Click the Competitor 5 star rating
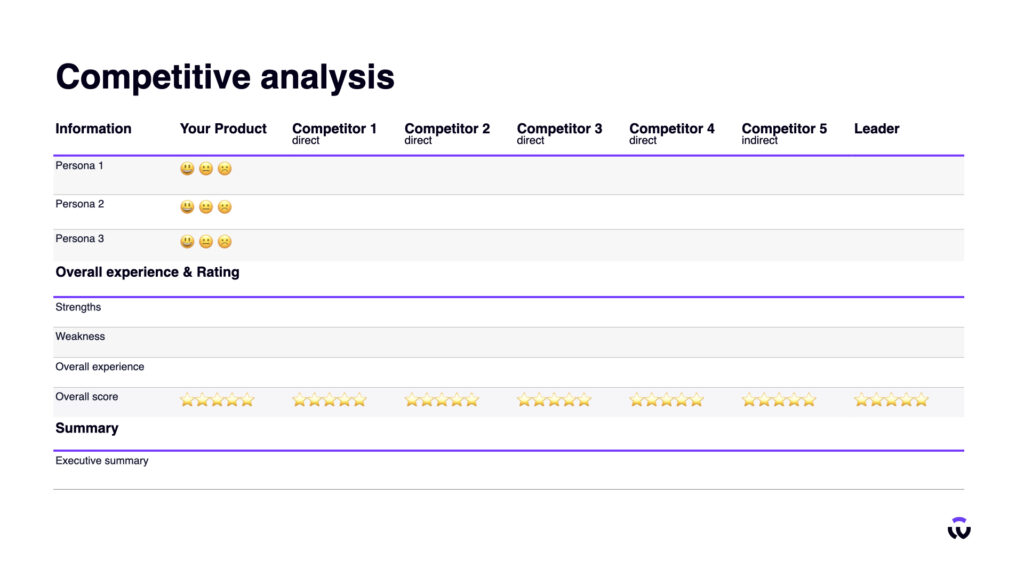Image resolution: width=1024 pixels, height=576 pixels. click(x=778, y=400)
